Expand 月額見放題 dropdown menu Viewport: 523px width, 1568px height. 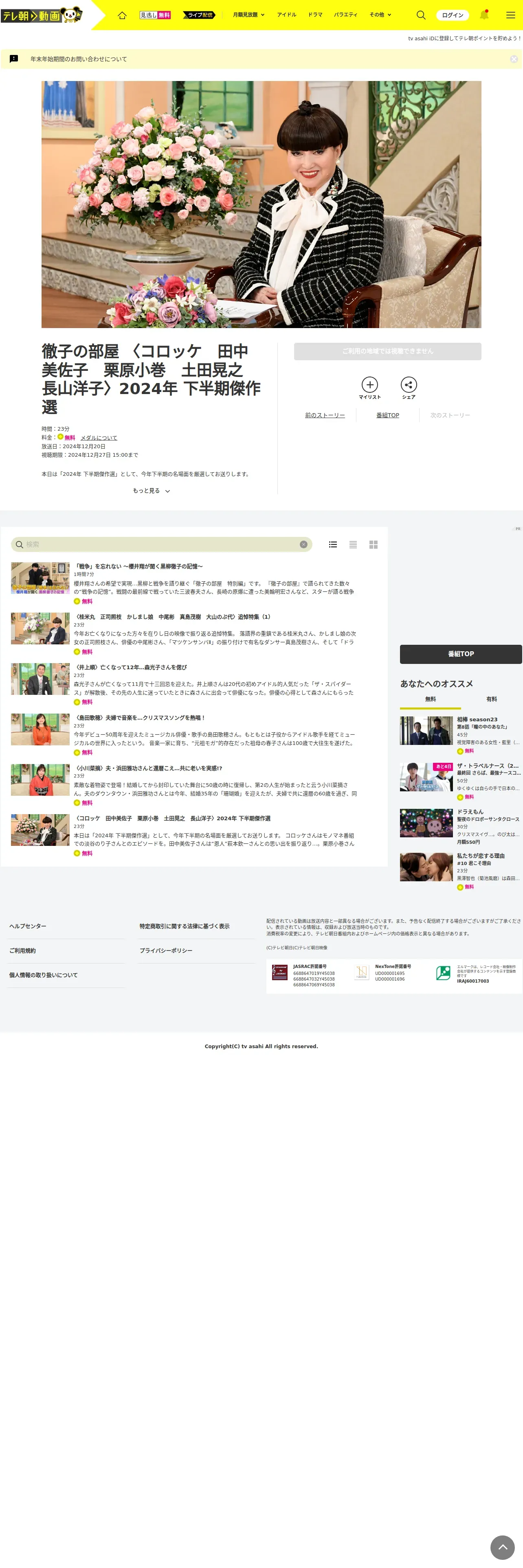coord(248,15)
